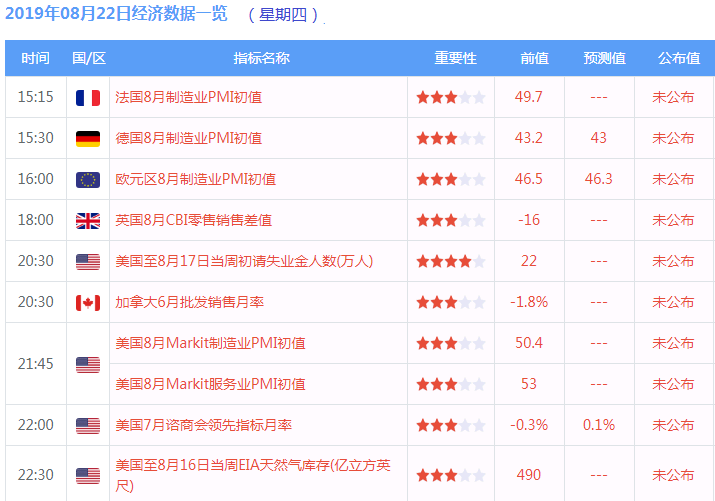
Task: Click the United Kingdom flag icon
Action: tap(88, 220)
